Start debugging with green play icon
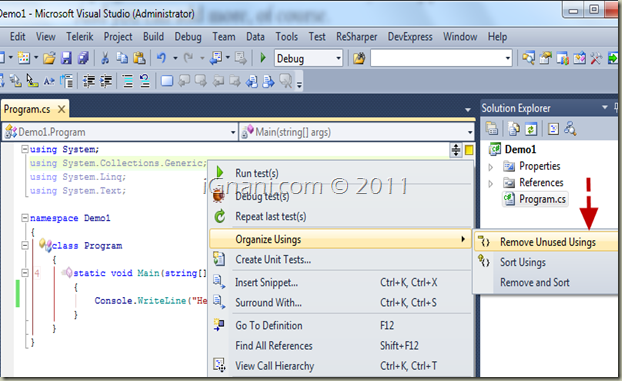 coord(263,58)
